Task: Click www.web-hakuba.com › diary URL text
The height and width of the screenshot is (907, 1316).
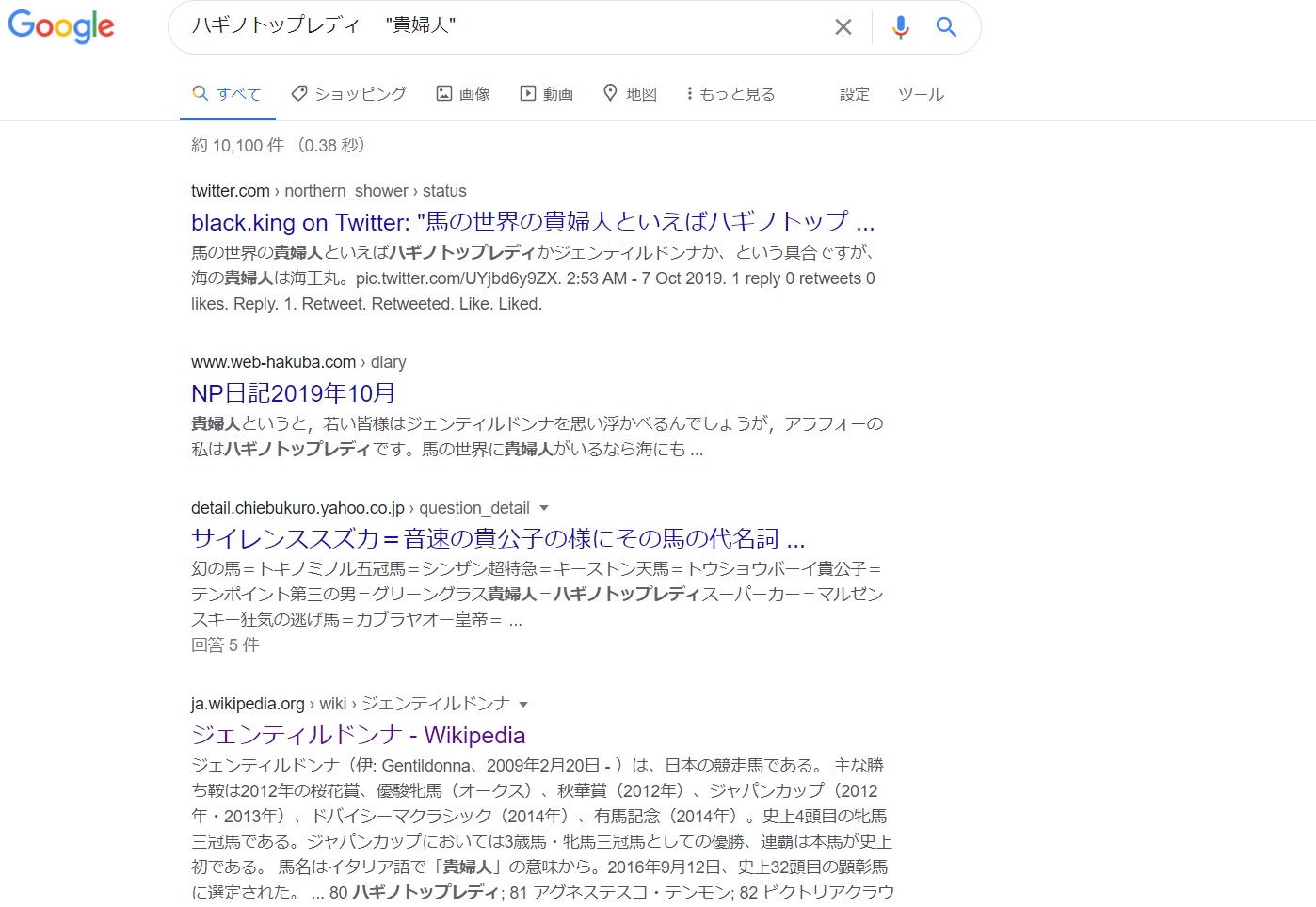Action: pyautogui.click(x=298, y=362)
